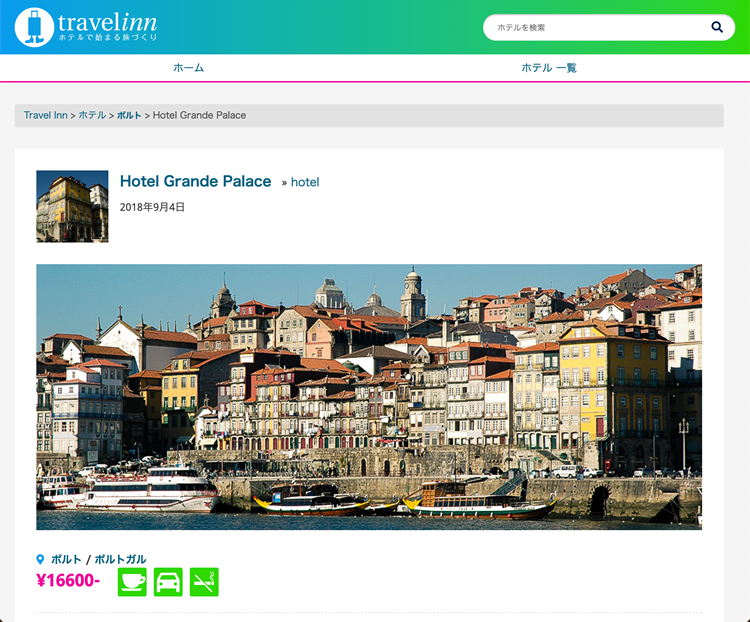
Task: Open the ホーム navigation tab
Action: point(188,68)
